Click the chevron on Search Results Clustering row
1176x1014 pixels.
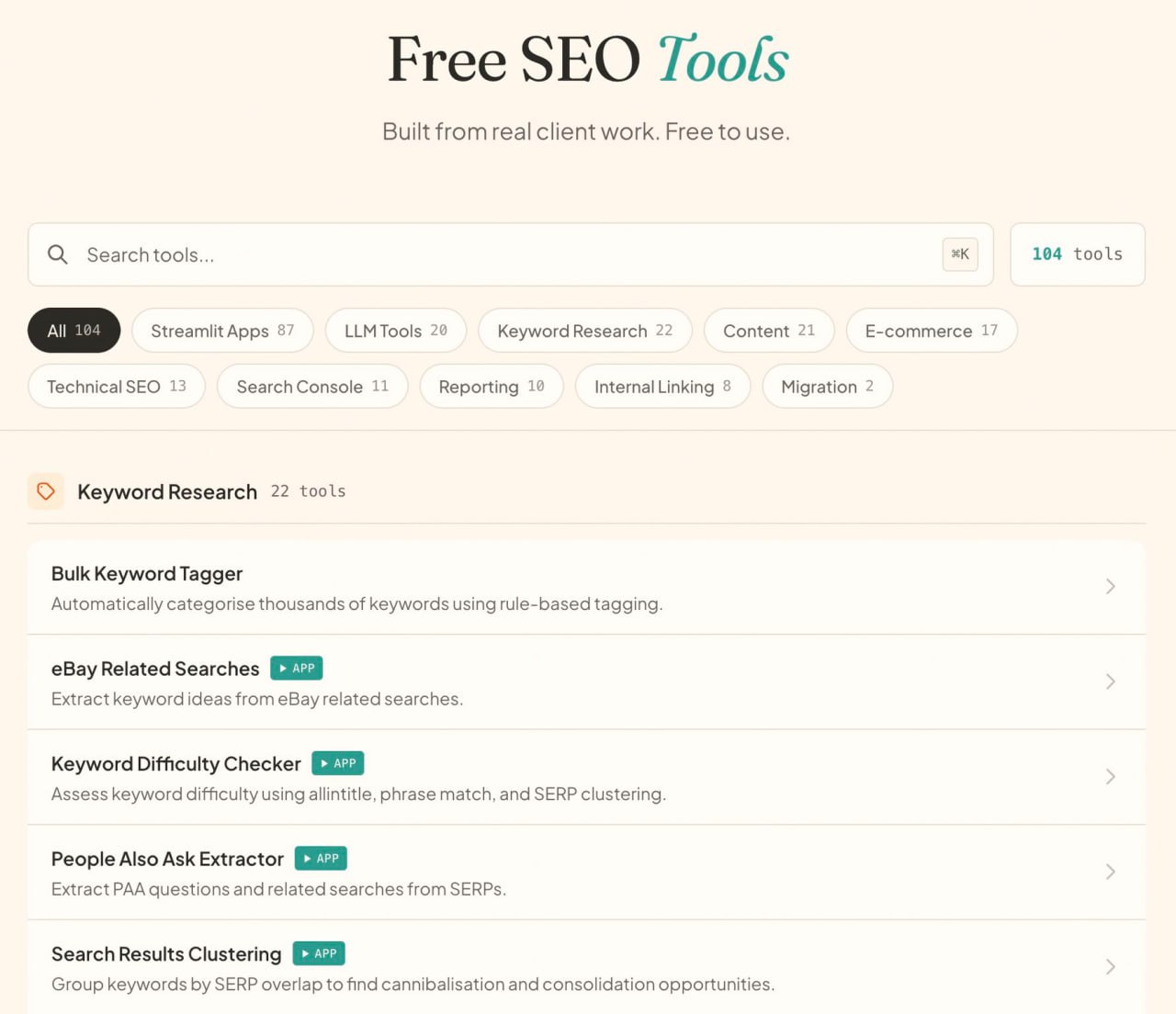click(x=1110, y=967)
